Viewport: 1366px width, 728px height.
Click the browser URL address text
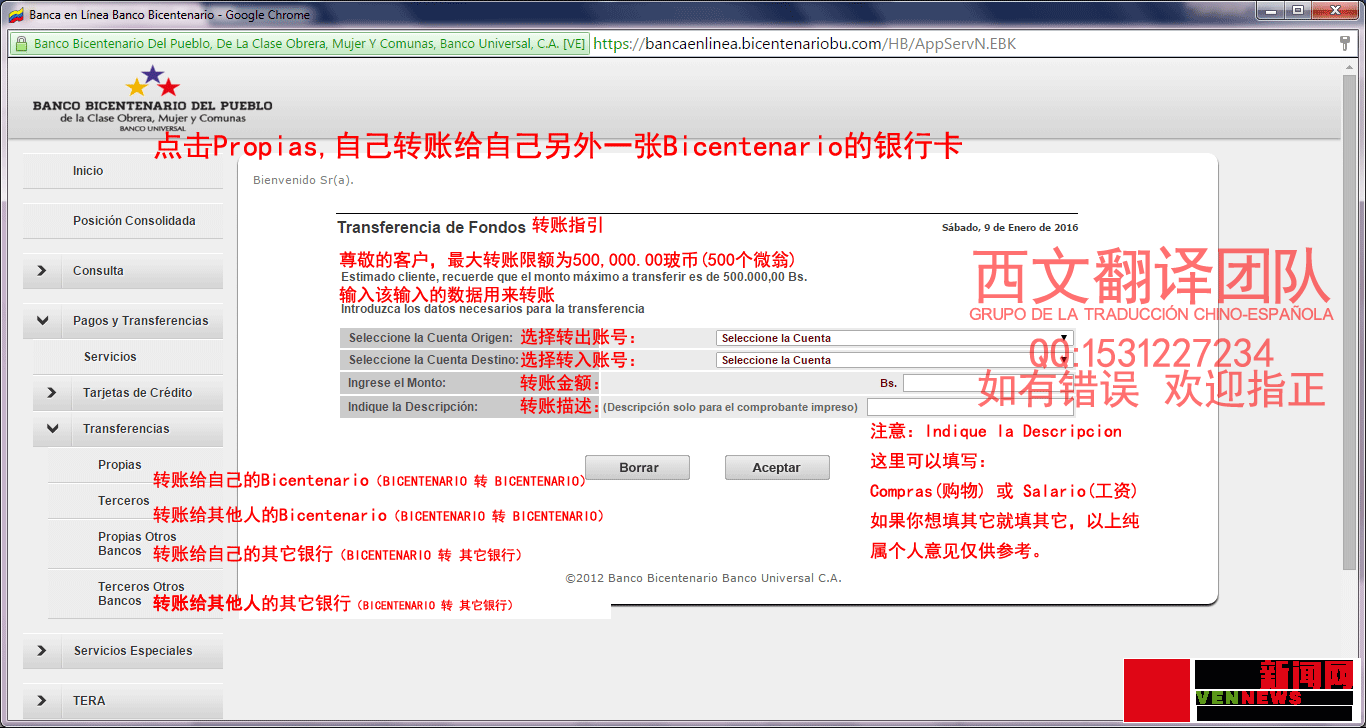(x=805, y=44)
